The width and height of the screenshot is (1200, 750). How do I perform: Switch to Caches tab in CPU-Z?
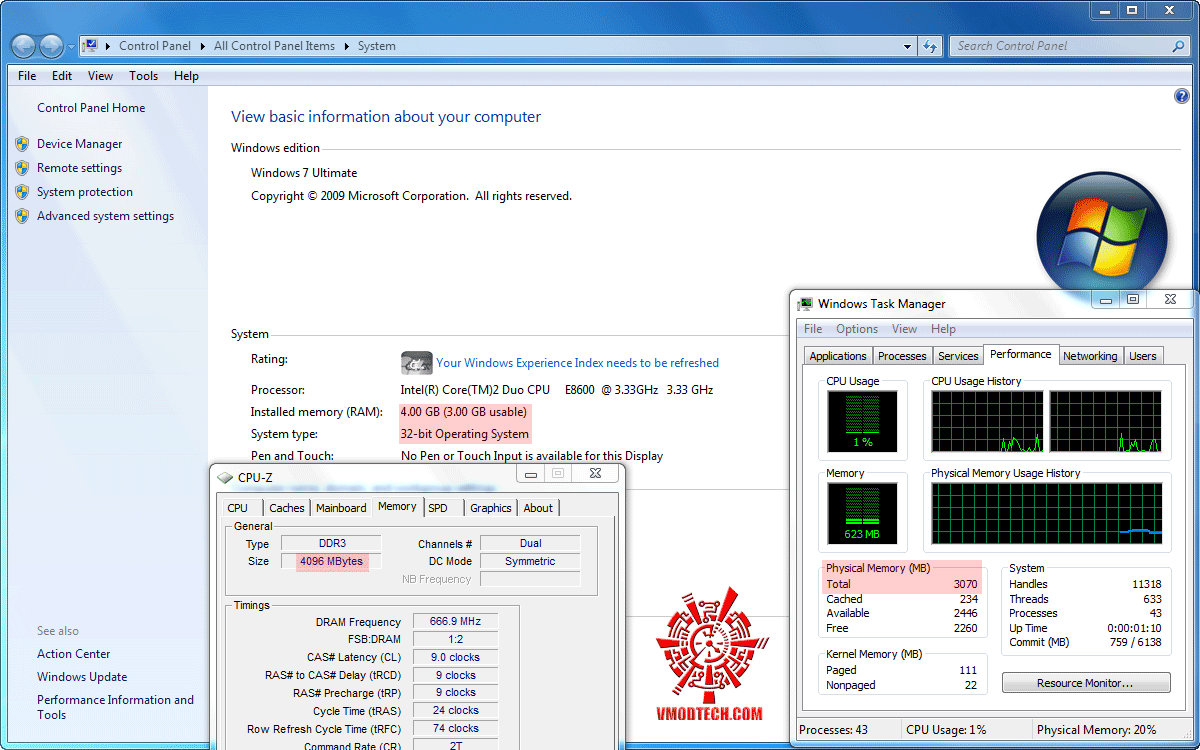tap(287, 508)
